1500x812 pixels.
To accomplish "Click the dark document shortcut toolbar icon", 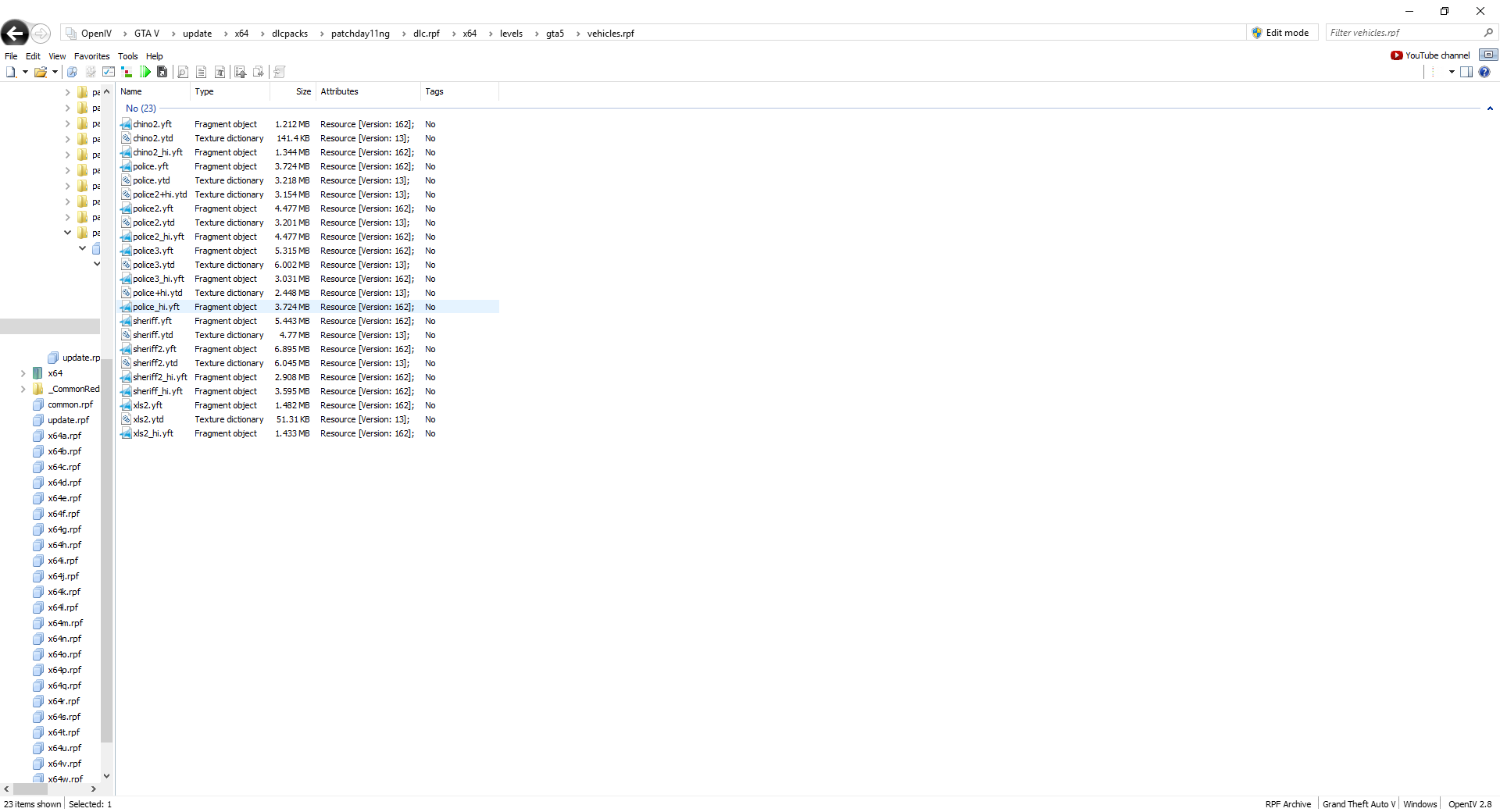I will (x=162, y=72).
